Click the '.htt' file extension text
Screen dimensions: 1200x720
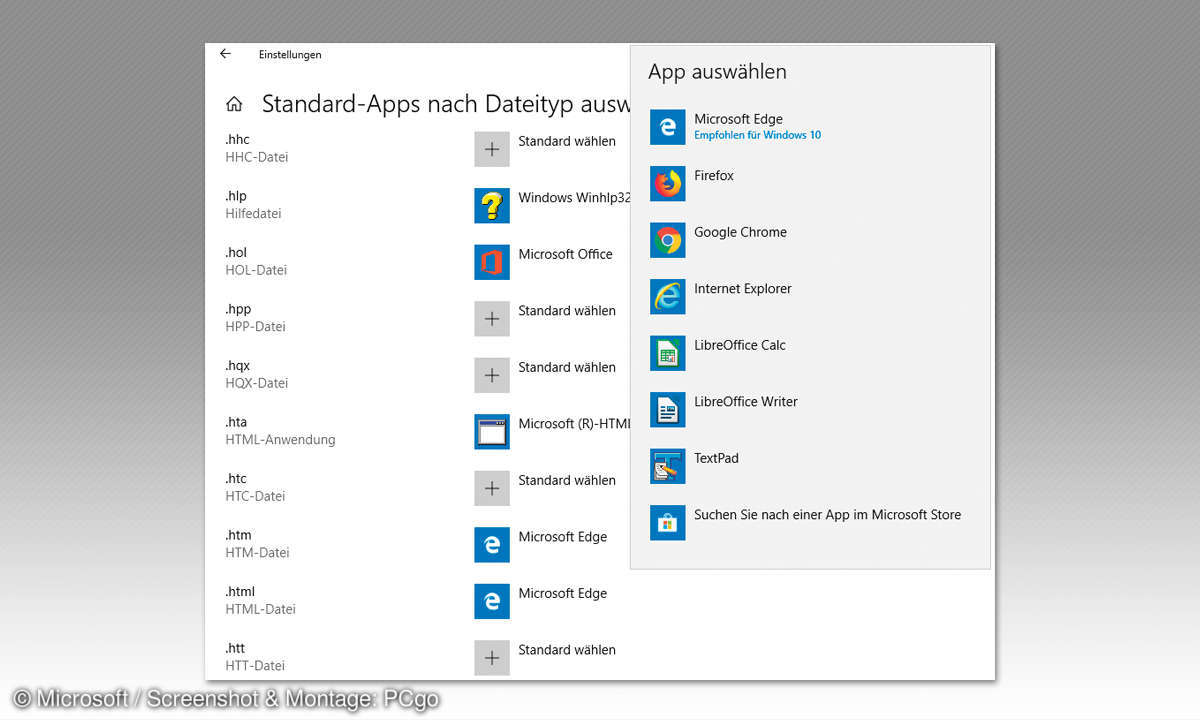click(x=234, y=648)
